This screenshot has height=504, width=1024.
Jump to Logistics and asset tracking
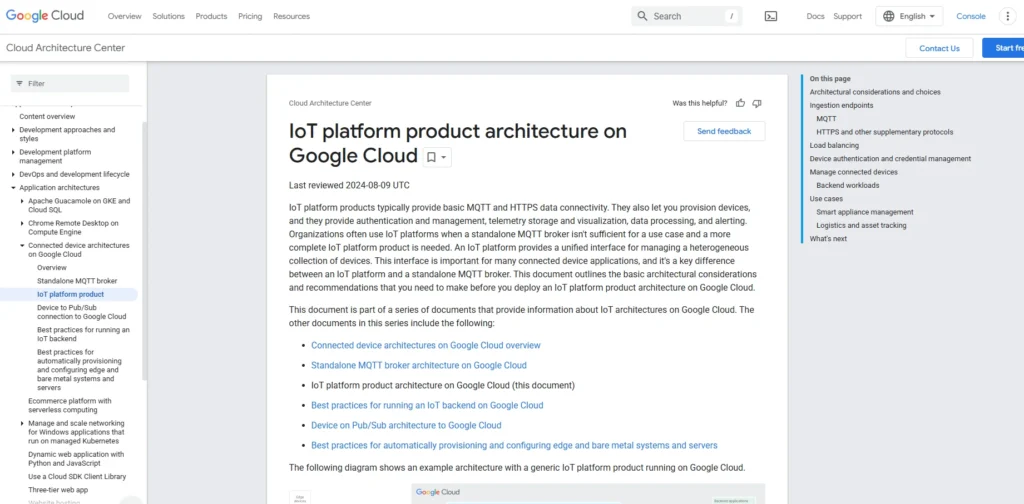pos(861,225)
